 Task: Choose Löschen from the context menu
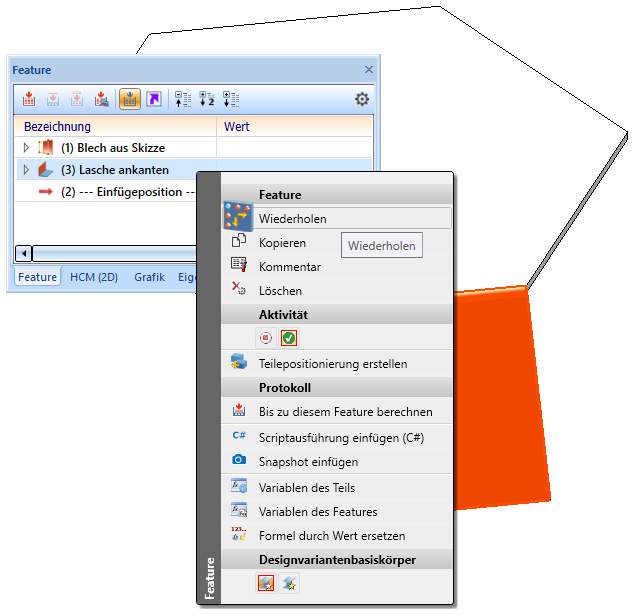[337, 291]
